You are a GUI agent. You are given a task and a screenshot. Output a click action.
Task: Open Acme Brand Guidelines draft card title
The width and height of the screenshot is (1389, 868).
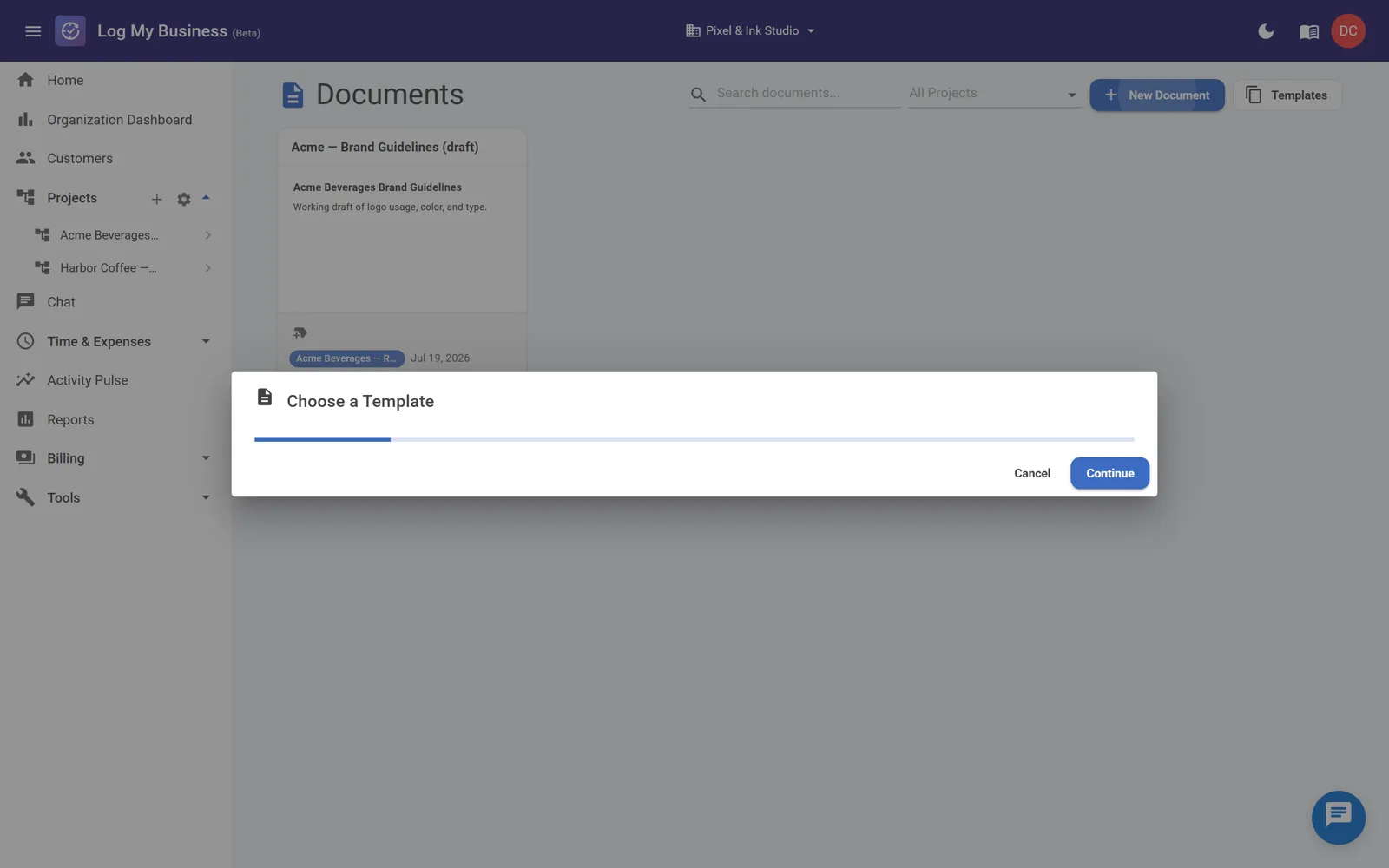(x=385, y=147)
